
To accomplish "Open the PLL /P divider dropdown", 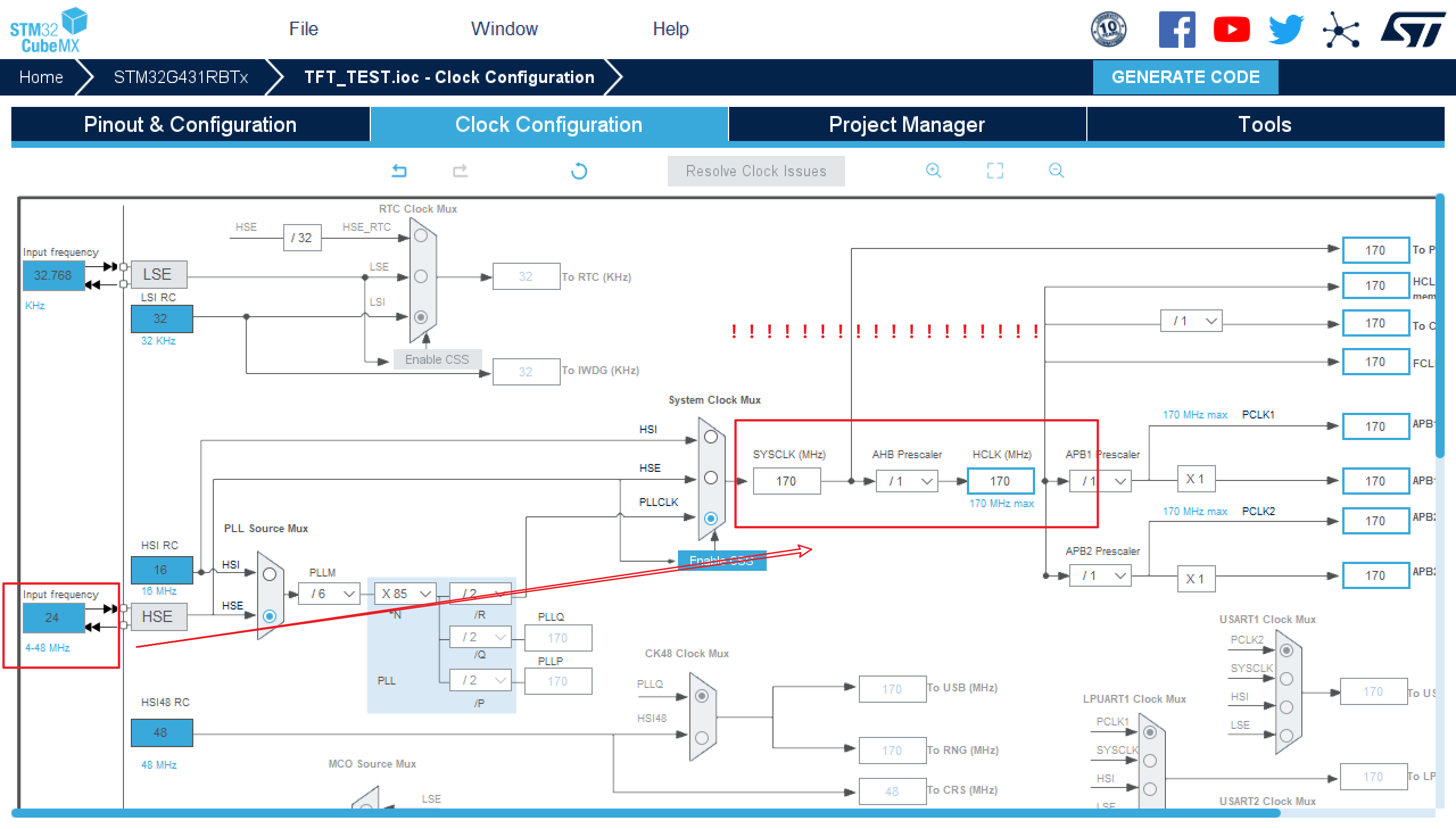I will tap(481, 680).
